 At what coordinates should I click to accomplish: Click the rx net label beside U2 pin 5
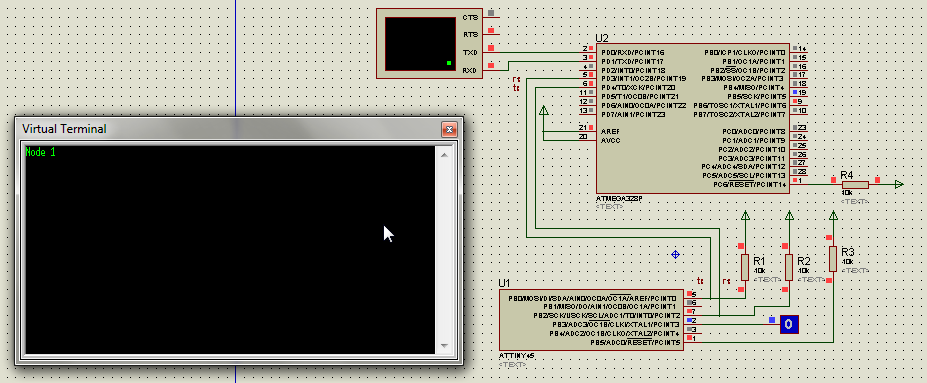click(x=516, y=79)
